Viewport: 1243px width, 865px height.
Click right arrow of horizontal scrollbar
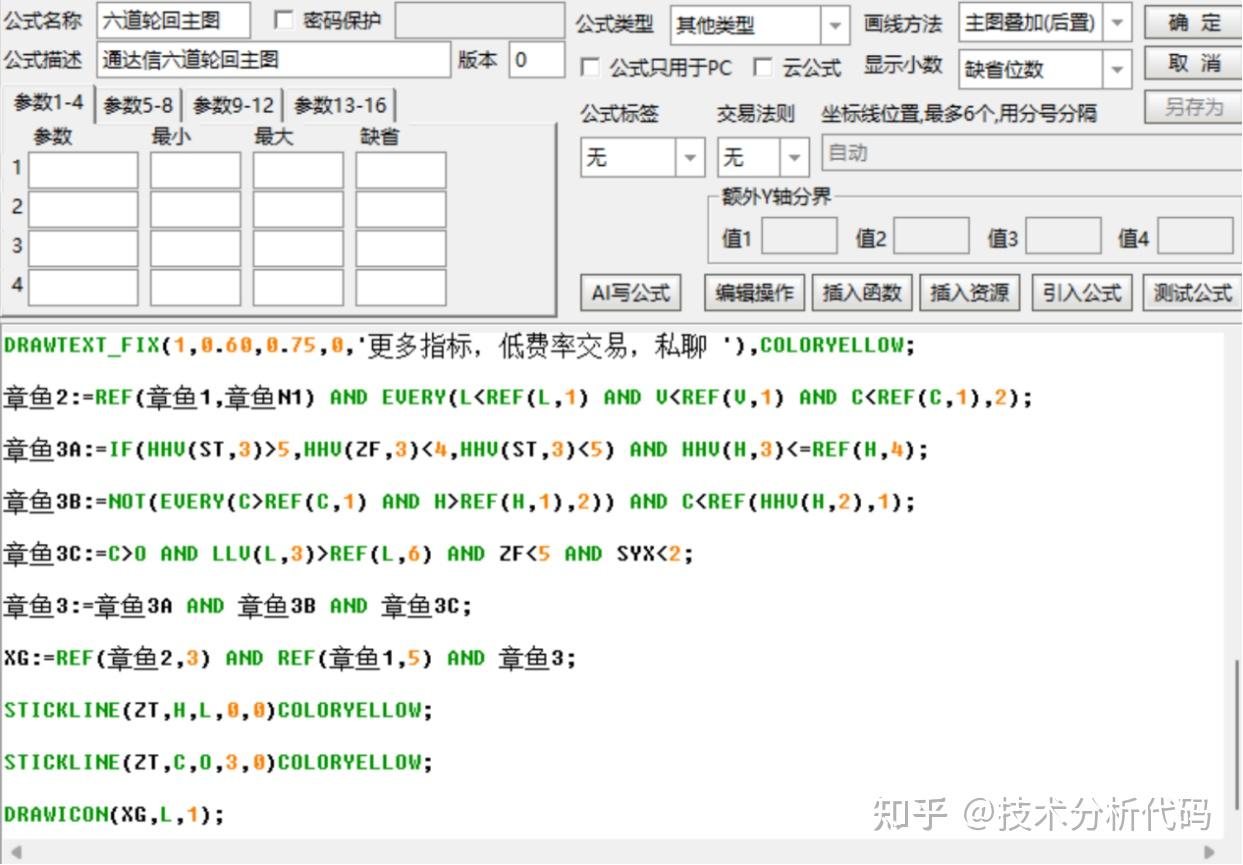[1210, 853]
